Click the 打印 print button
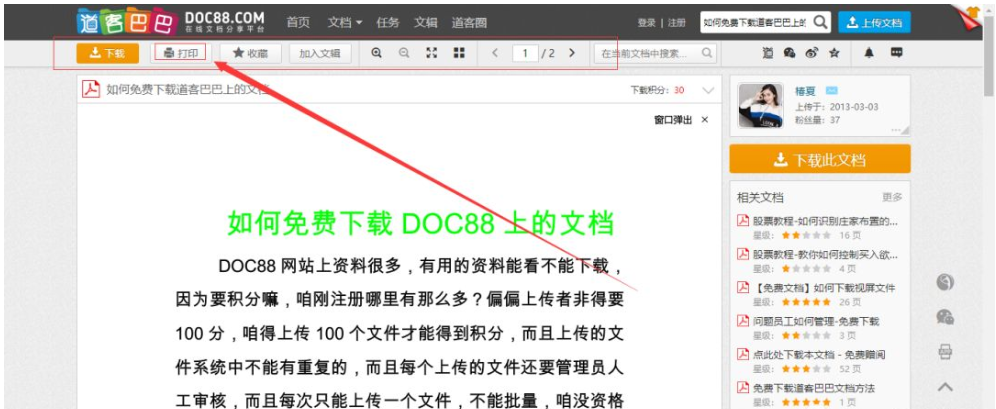Screen dimensions: 996x409 point(180,53)
